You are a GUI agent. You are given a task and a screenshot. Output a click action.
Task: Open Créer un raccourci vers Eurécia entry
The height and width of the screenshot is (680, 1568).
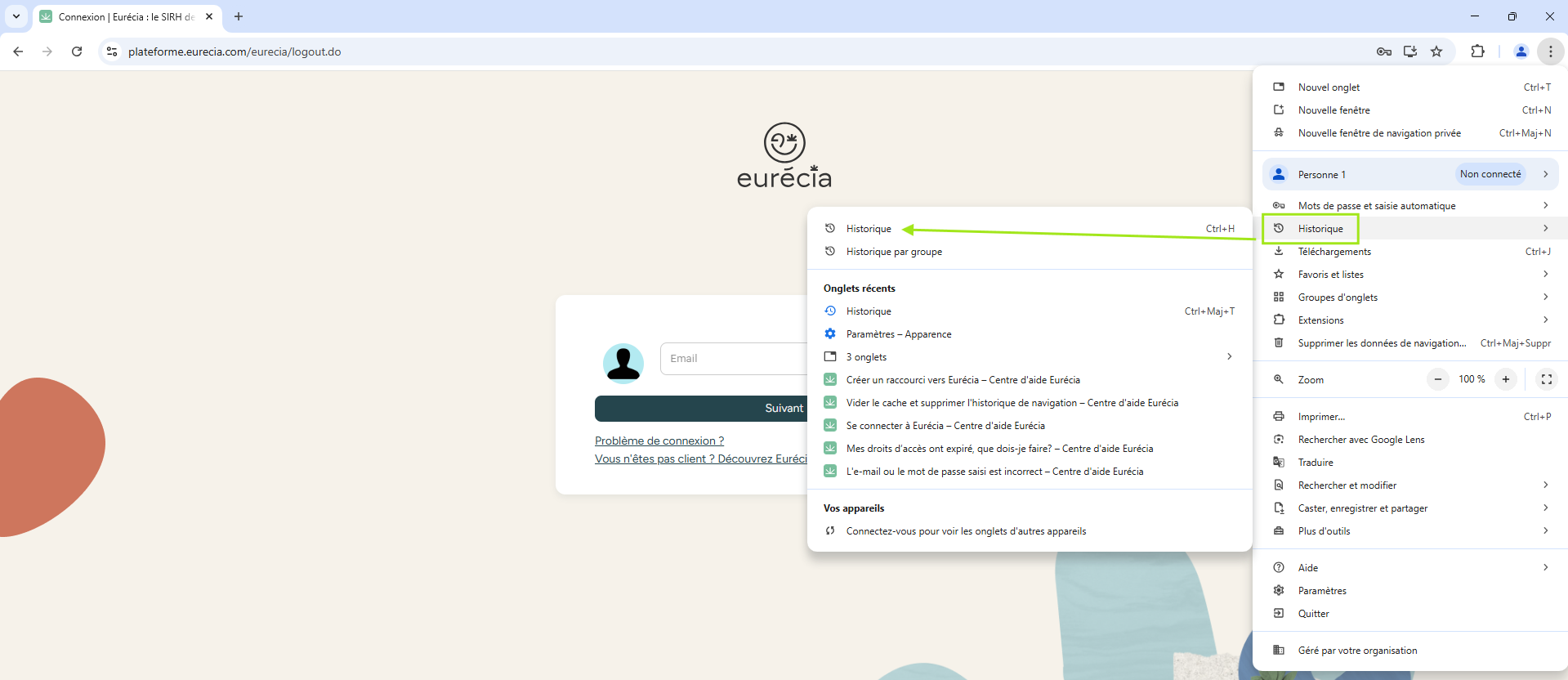1030,380
